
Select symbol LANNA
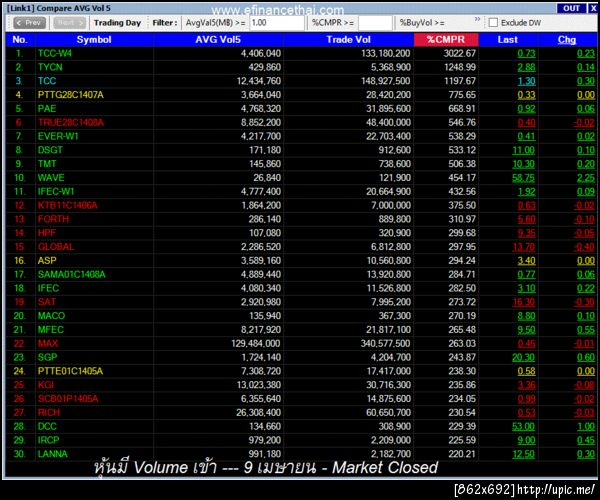[53, 454]
